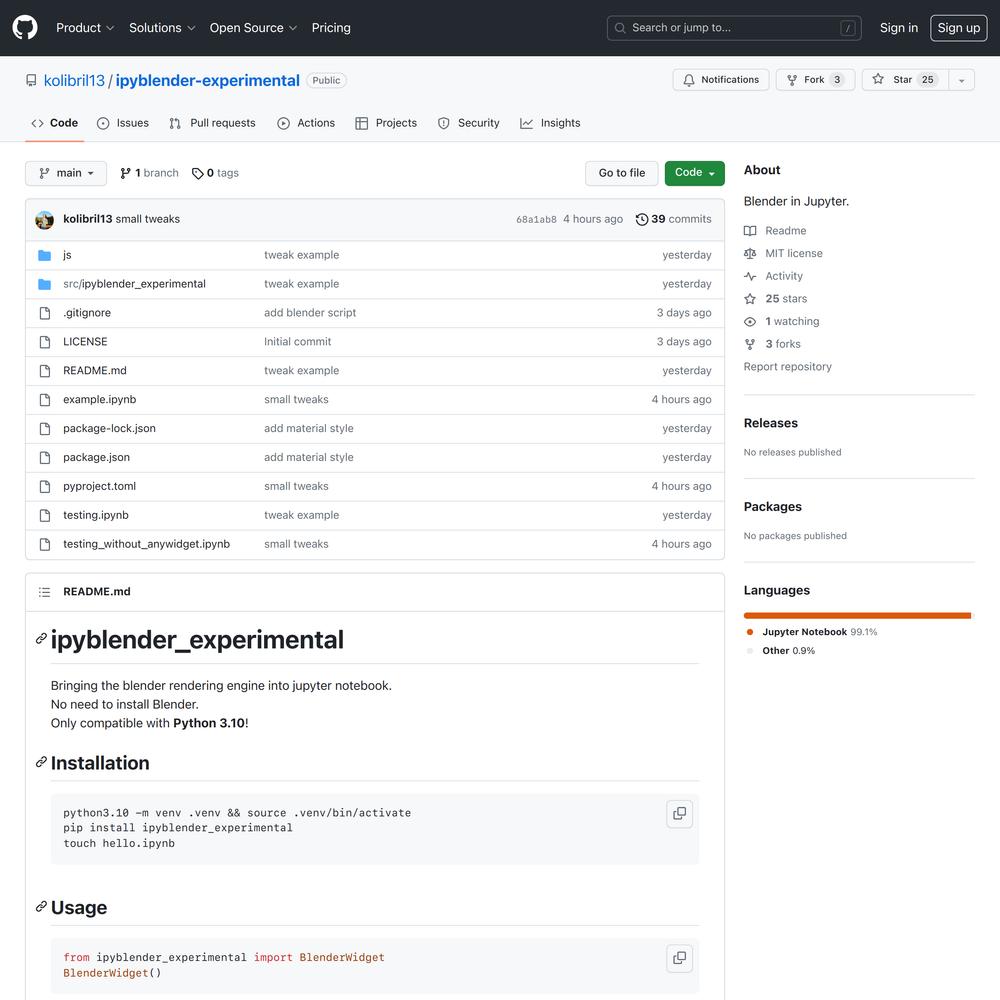The height and width of the screenshot is (1000, 1000).
Task: Open the Releases section heading
Action: [770, 423]
